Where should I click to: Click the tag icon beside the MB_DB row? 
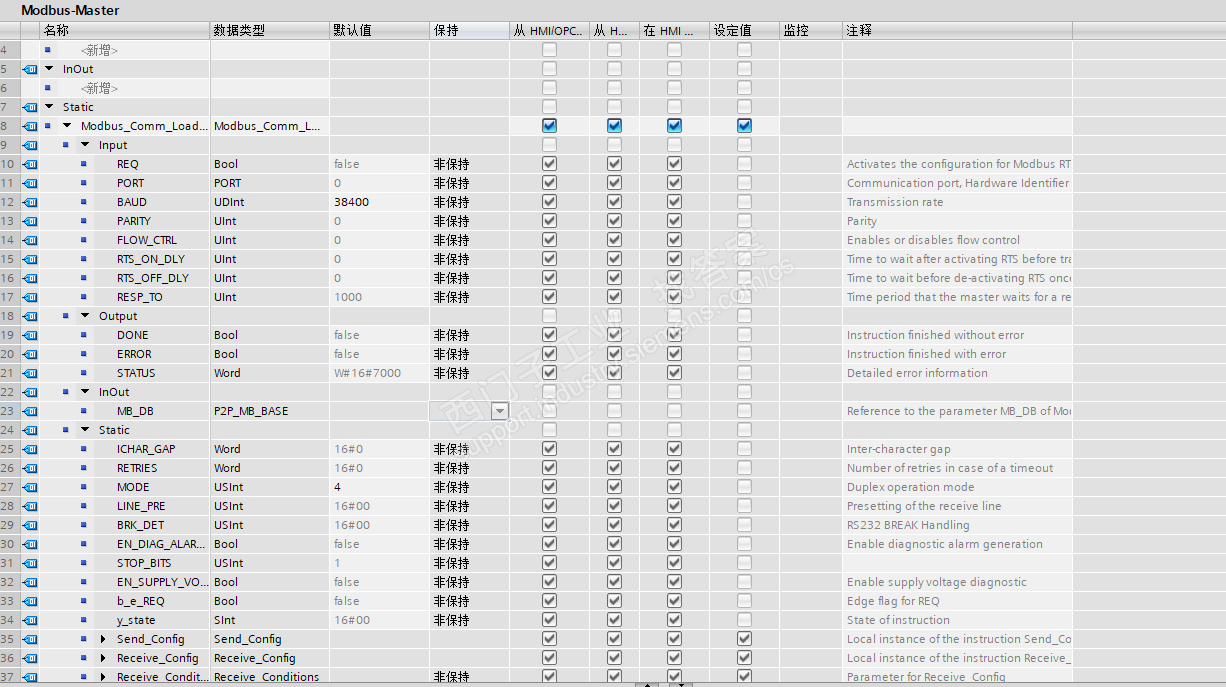30,411
